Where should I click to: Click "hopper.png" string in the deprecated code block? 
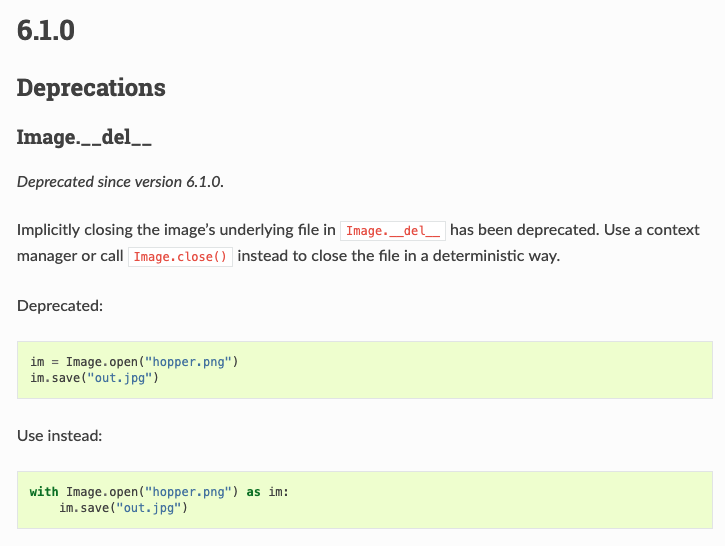pos(188,362)
